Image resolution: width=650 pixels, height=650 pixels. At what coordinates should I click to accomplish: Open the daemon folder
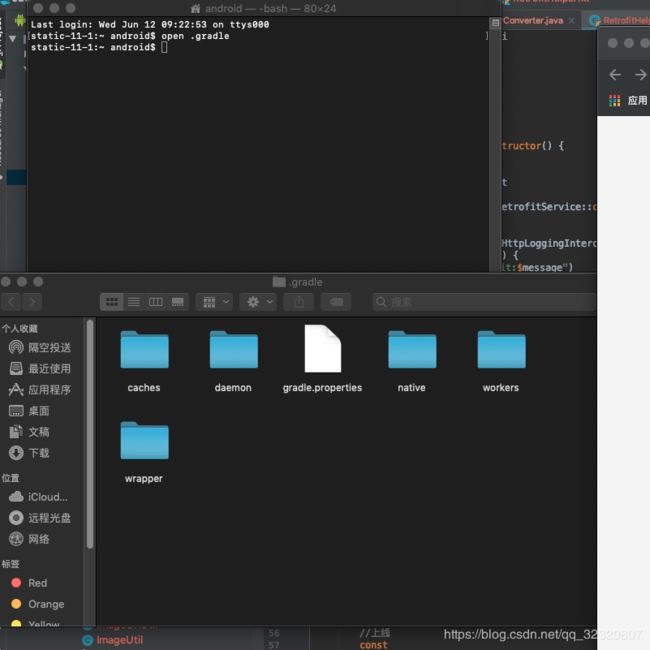(233, 350)
